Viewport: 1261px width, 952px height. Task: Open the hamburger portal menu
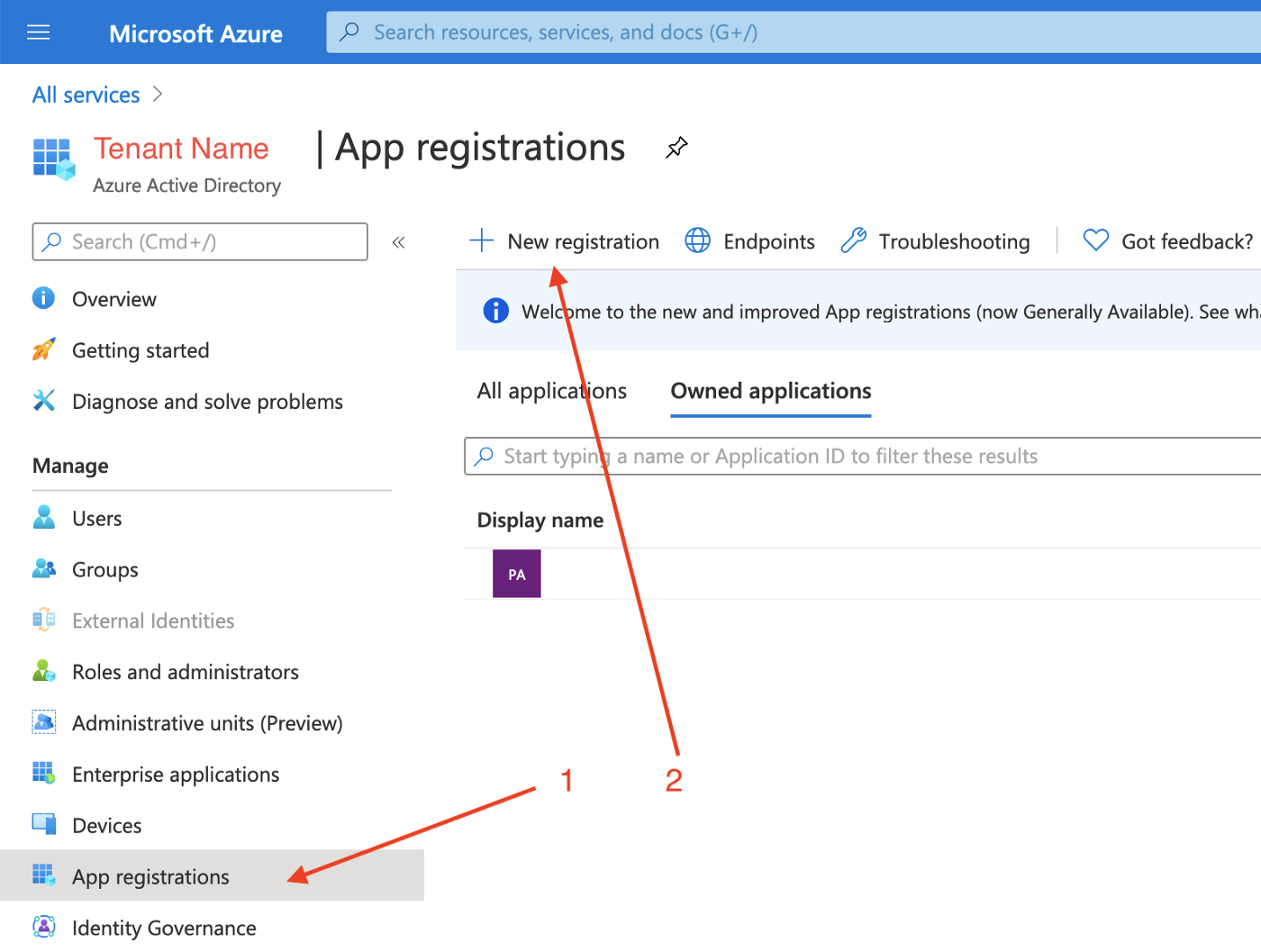39,33
